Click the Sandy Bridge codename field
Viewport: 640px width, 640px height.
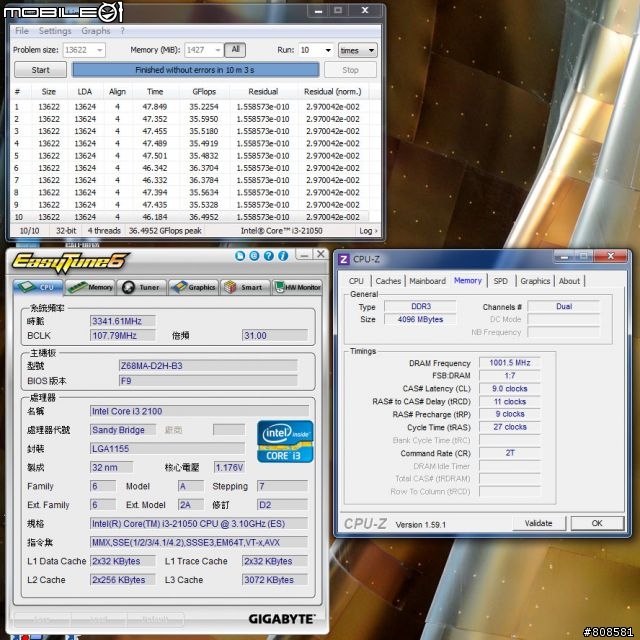point(122,430)
